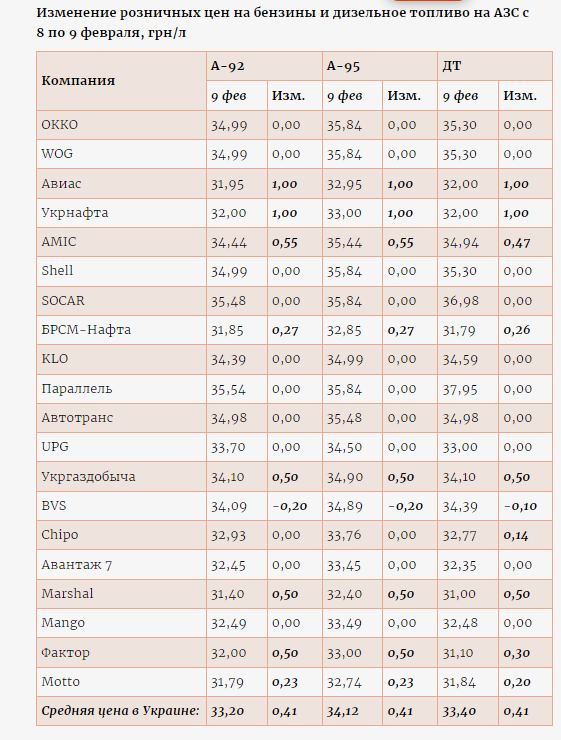
Task: Click the Средняя цена в Украине label
Action: pyautogui.click(x=120, y=711)
